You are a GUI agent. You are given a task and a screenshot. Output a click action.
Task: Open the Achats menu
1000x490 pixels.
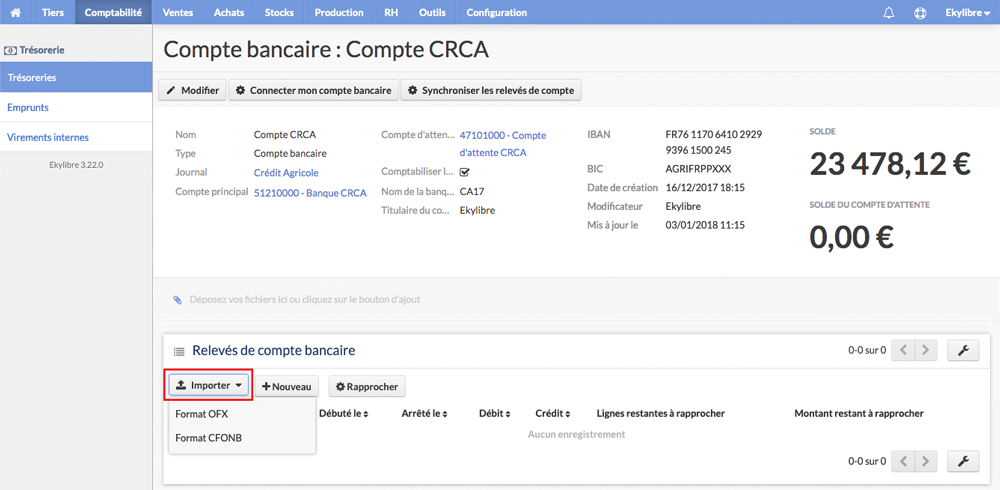[x=229, y=12]
